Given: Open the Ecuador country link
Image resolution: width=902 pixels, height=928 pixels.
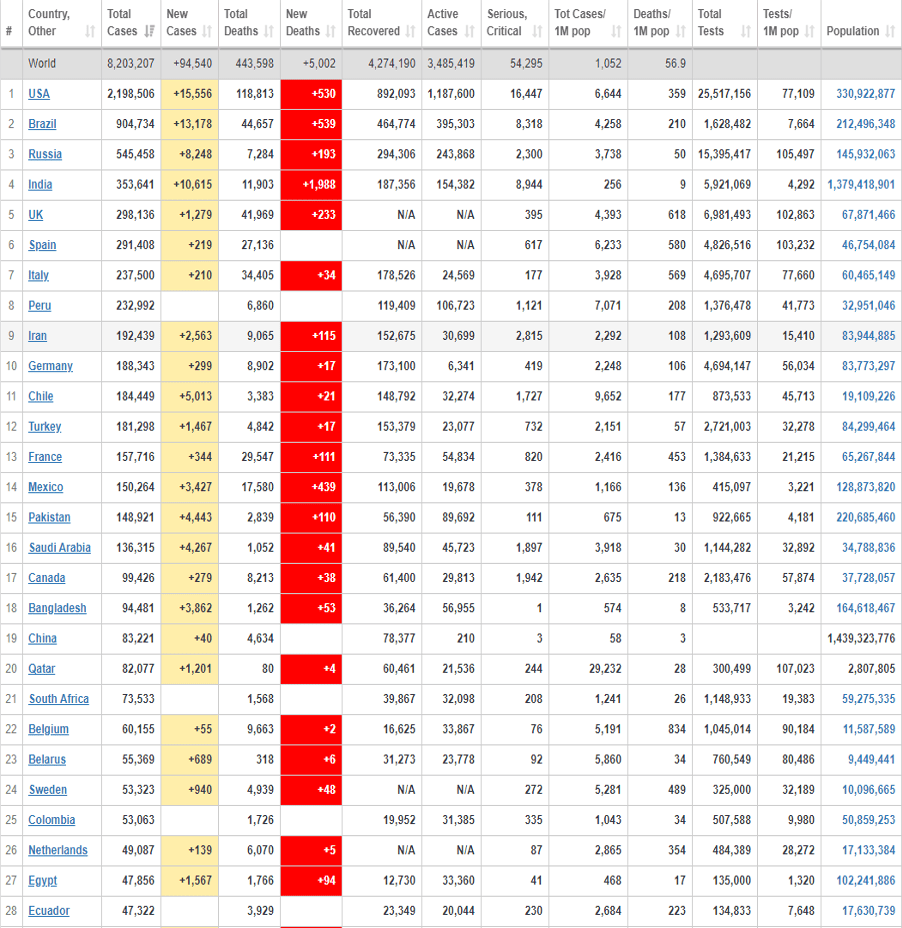Looking at the screenshot, I should point(49,910).
